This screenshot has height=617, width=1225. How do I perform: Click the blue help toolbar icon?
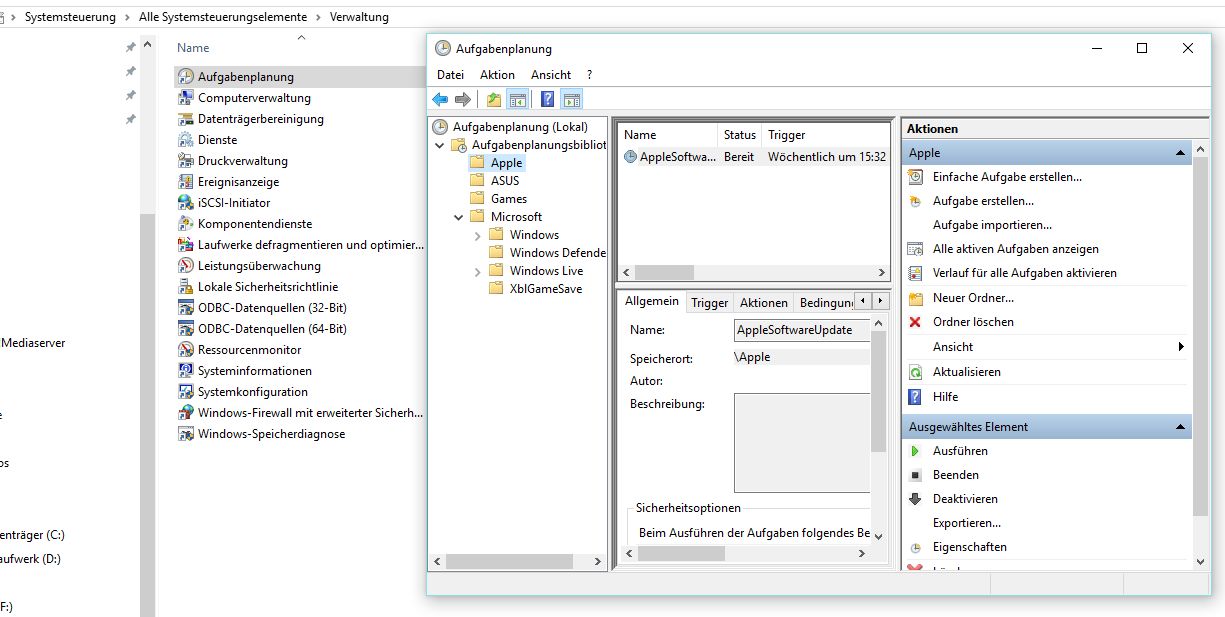548,99
